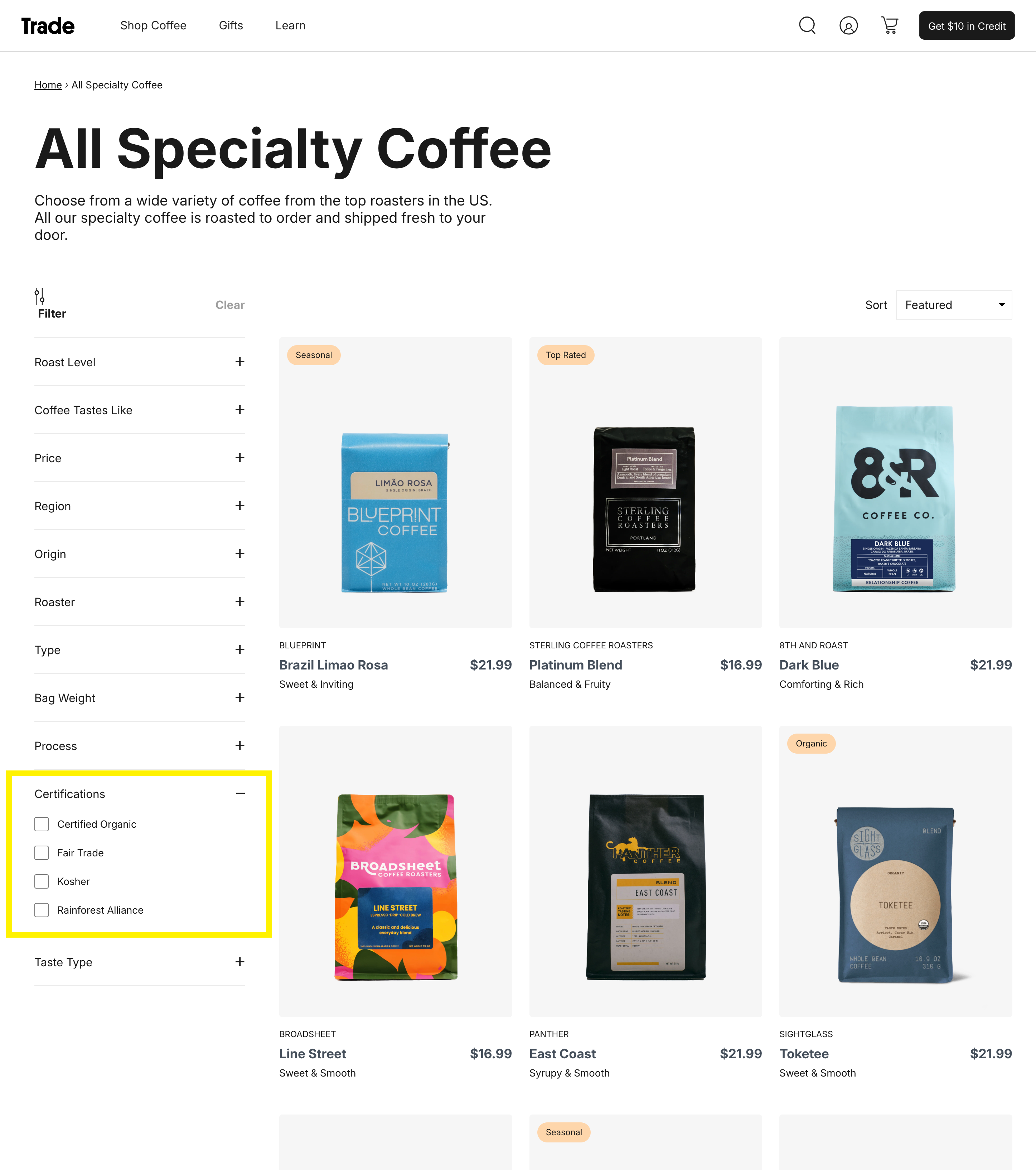Enable the Fair Trade checkbox

click(x=41, y=853)
